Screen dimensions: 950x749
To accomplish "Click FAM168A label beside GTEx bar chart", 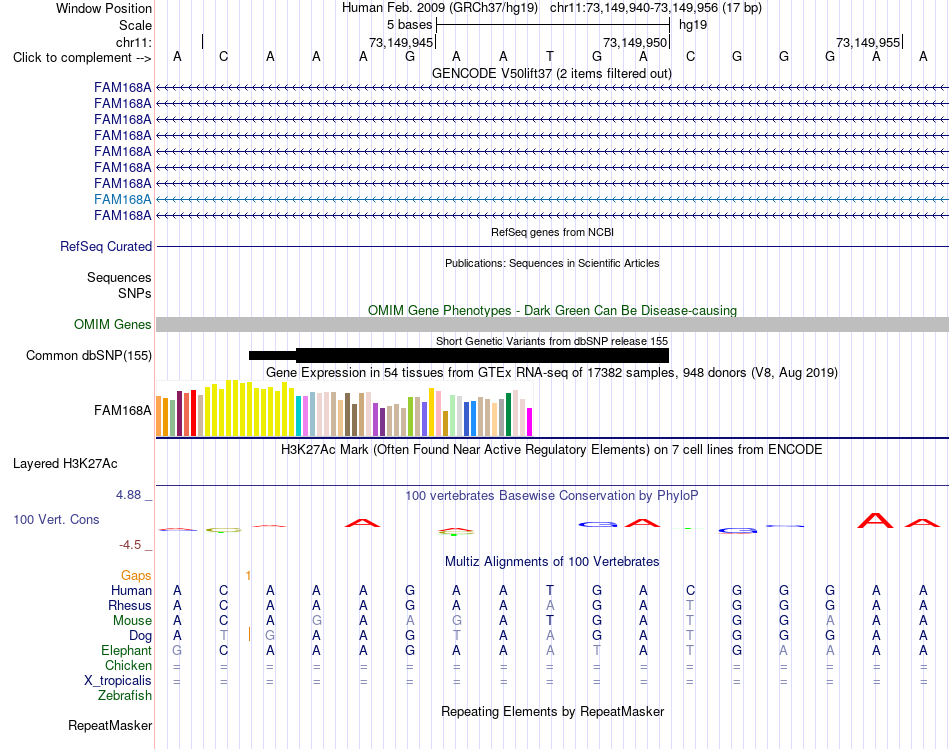I will 122,410.
